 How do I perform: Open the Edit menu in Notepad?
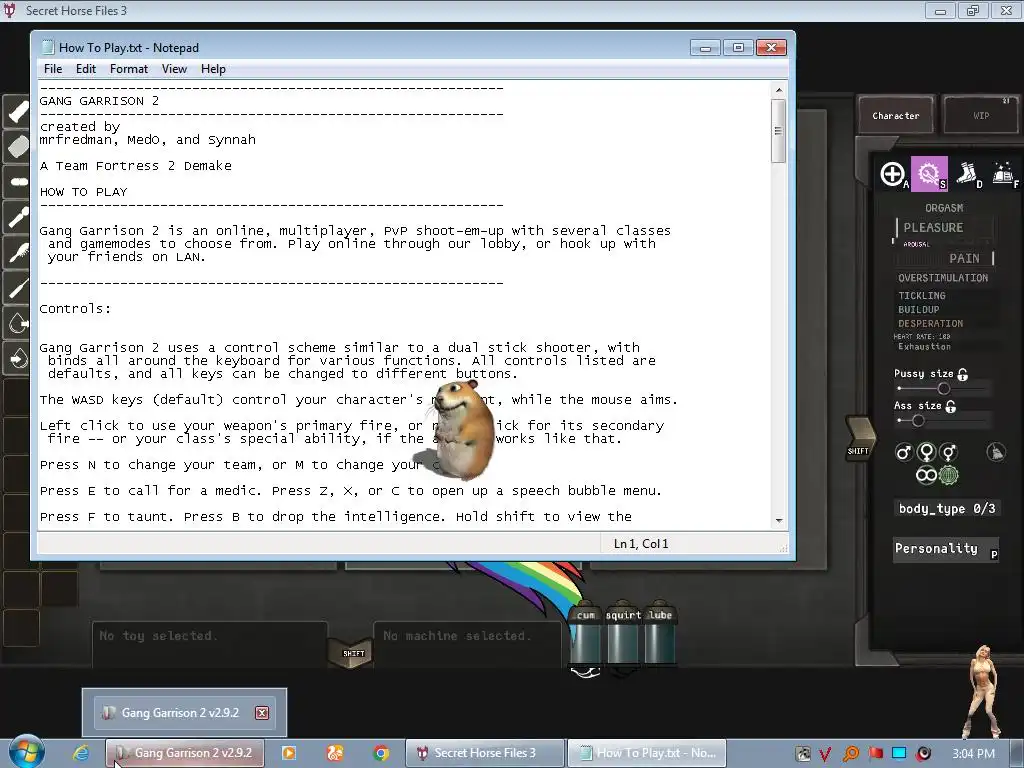pos(86,69)
